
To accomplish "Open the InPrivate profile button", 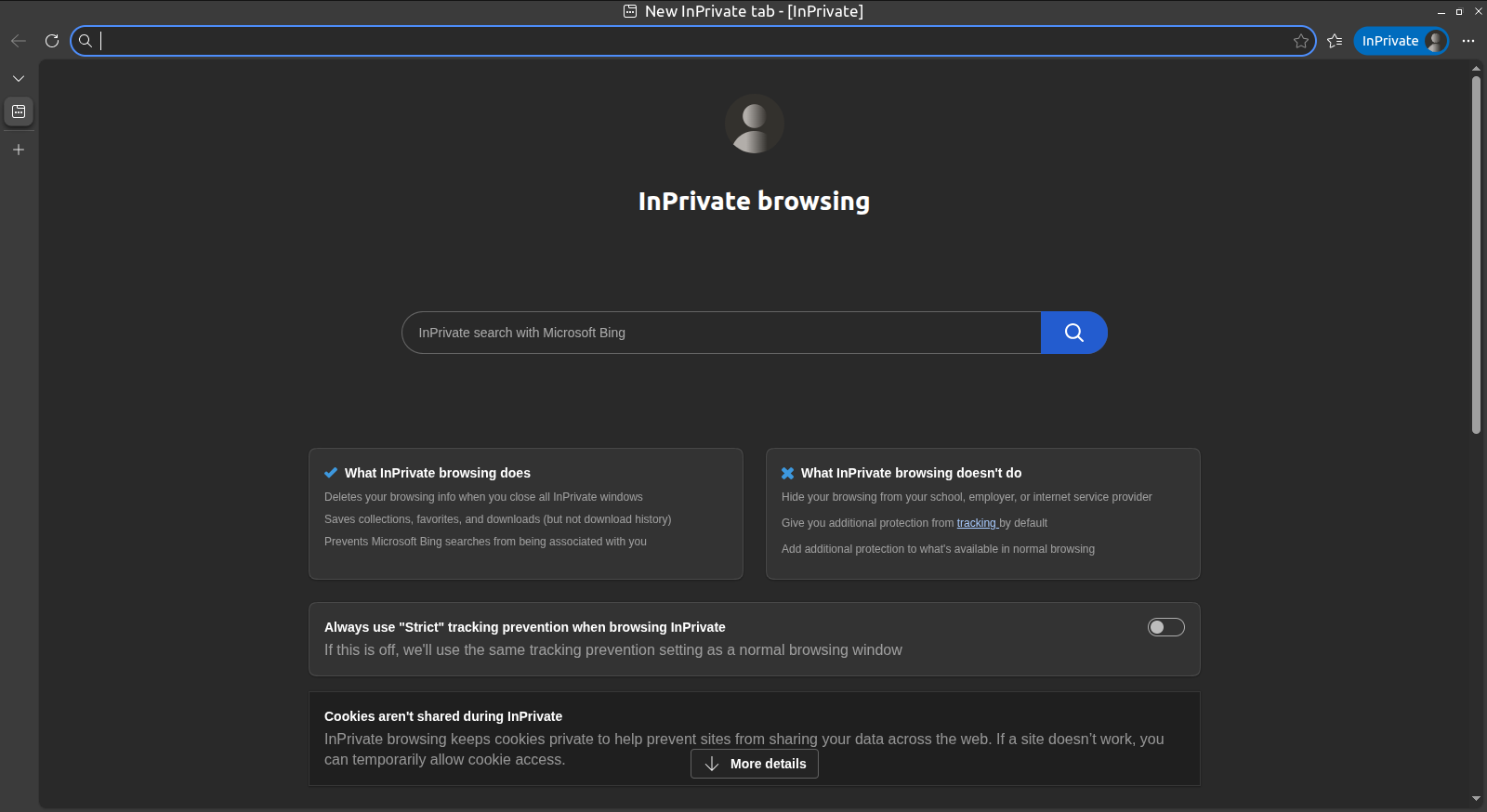I will pos(1401,41).
